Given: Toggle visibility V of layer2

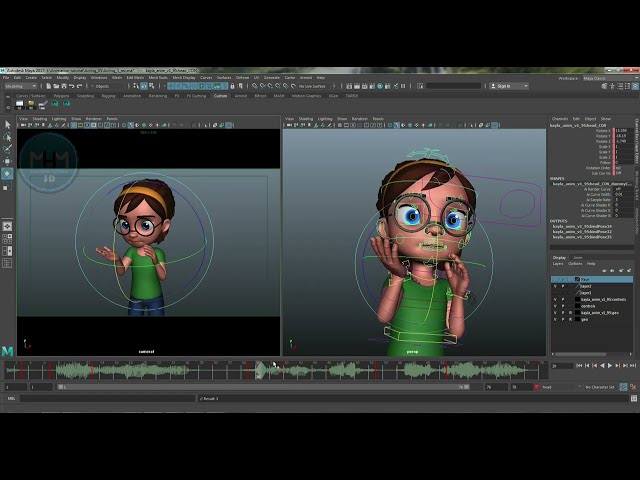Looking at the screenshot, I should click(x=555, y=286).
